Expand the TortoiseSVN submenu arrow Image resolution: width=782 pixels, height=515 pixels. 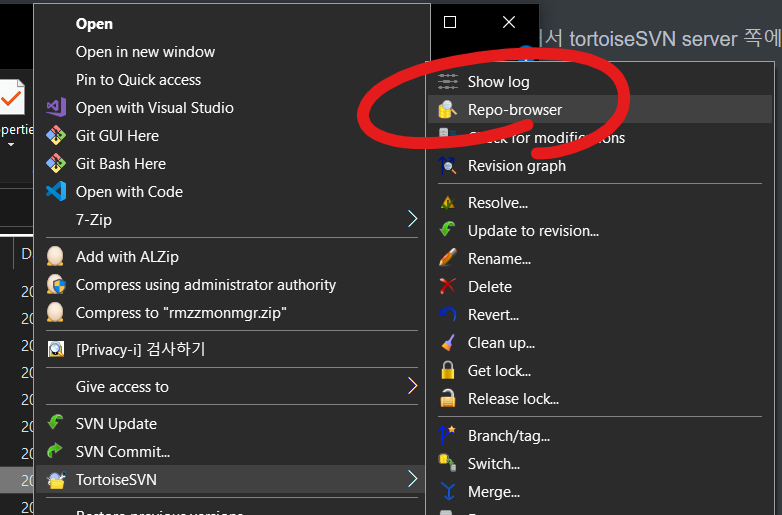click(412, 479)
